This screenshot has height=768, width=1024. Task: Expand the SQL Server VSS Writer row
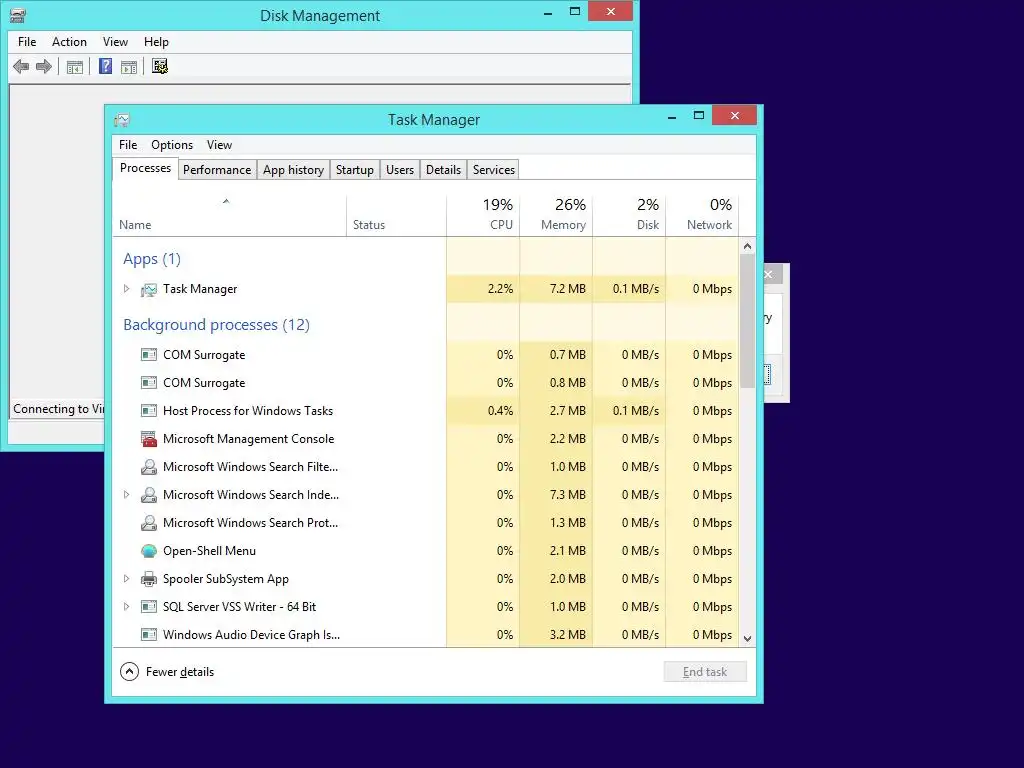tap(127, 607)
